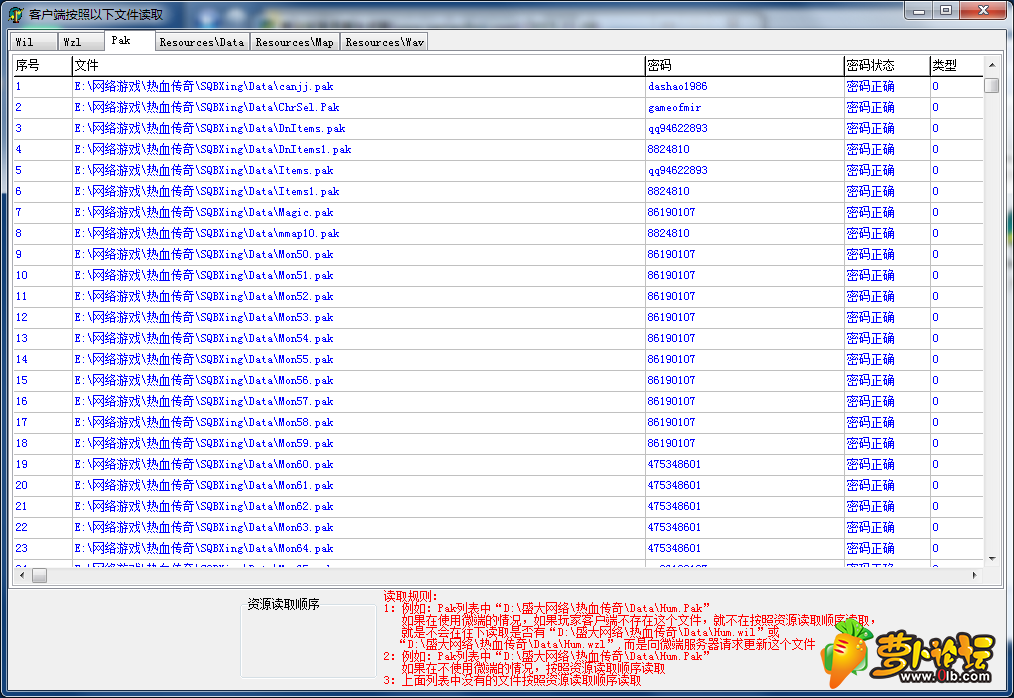Click the 文件 column header
The width and height of the screenshot is (1014, 698).
(358, 65)
